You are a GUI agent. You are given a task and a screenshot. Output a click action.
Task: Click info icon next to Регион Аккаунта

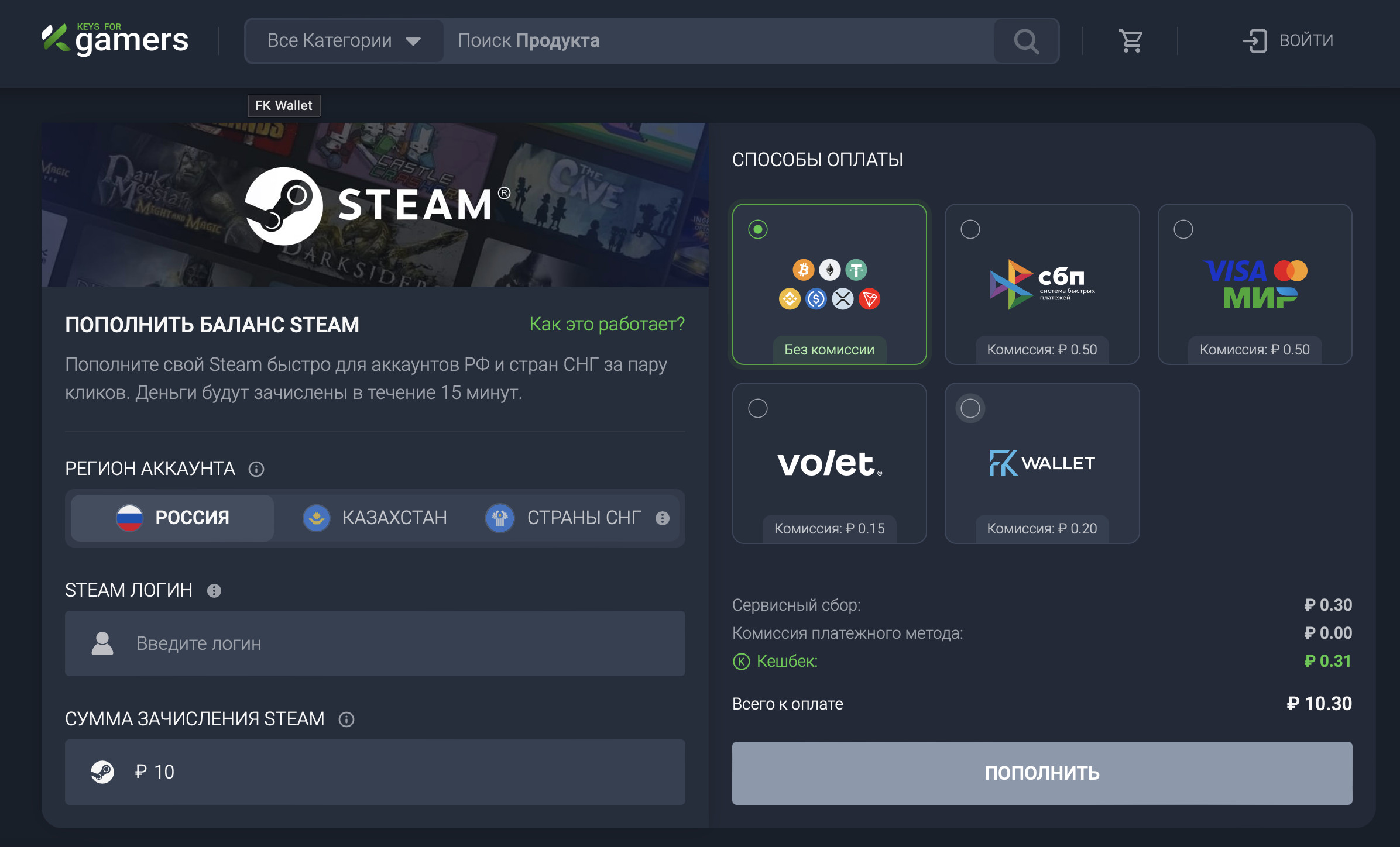click(x=256, y=469)
